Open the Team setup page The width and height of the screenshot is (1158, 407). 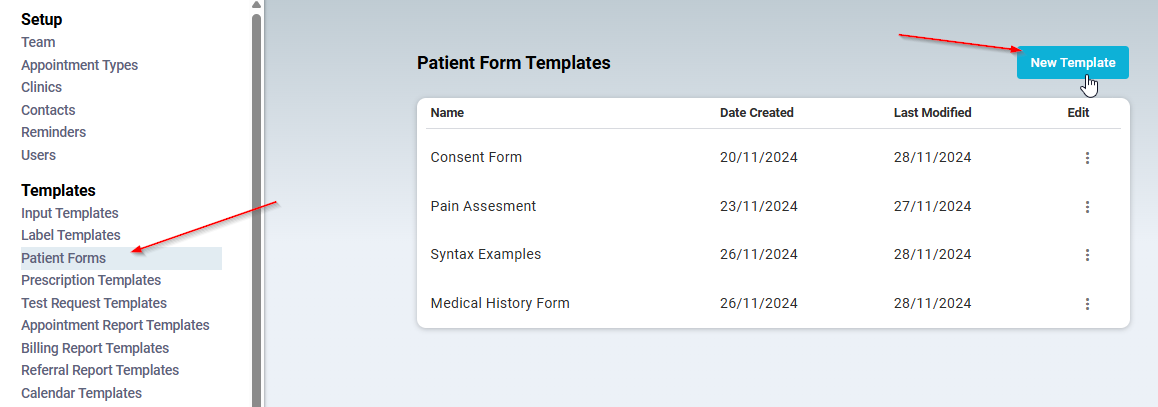point(38,42)
